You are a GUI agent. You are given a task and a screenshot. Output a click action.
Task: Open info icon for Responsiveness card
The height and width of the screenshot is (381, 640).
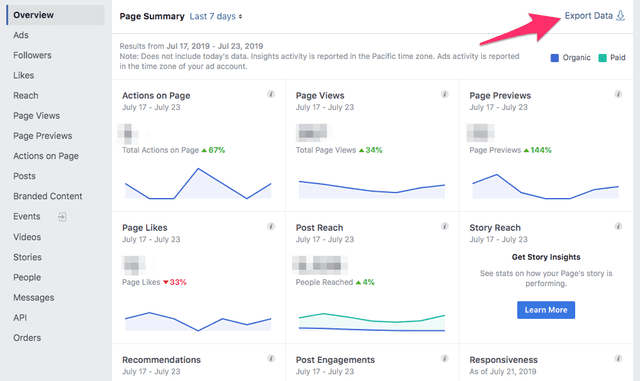pyautogui.click(x=618, y=359)
